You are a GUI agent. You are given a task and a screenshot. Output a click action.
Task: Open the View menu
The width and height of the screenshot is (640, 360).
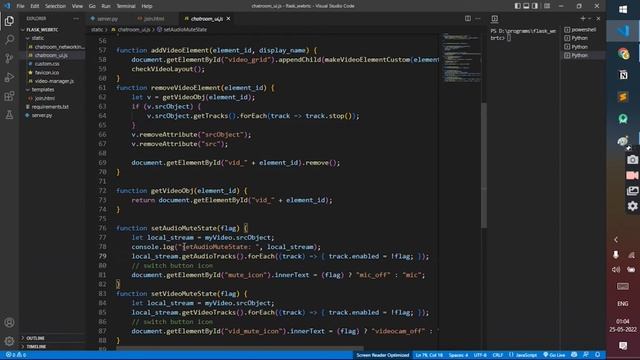(77, 6)
